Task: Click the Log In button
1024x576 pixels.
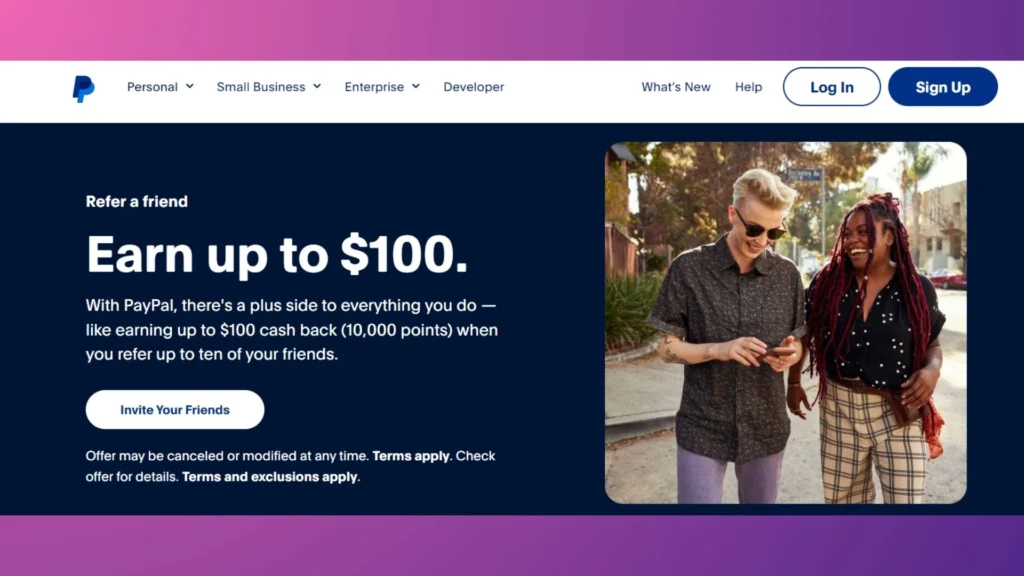Action: coord(831,87)
